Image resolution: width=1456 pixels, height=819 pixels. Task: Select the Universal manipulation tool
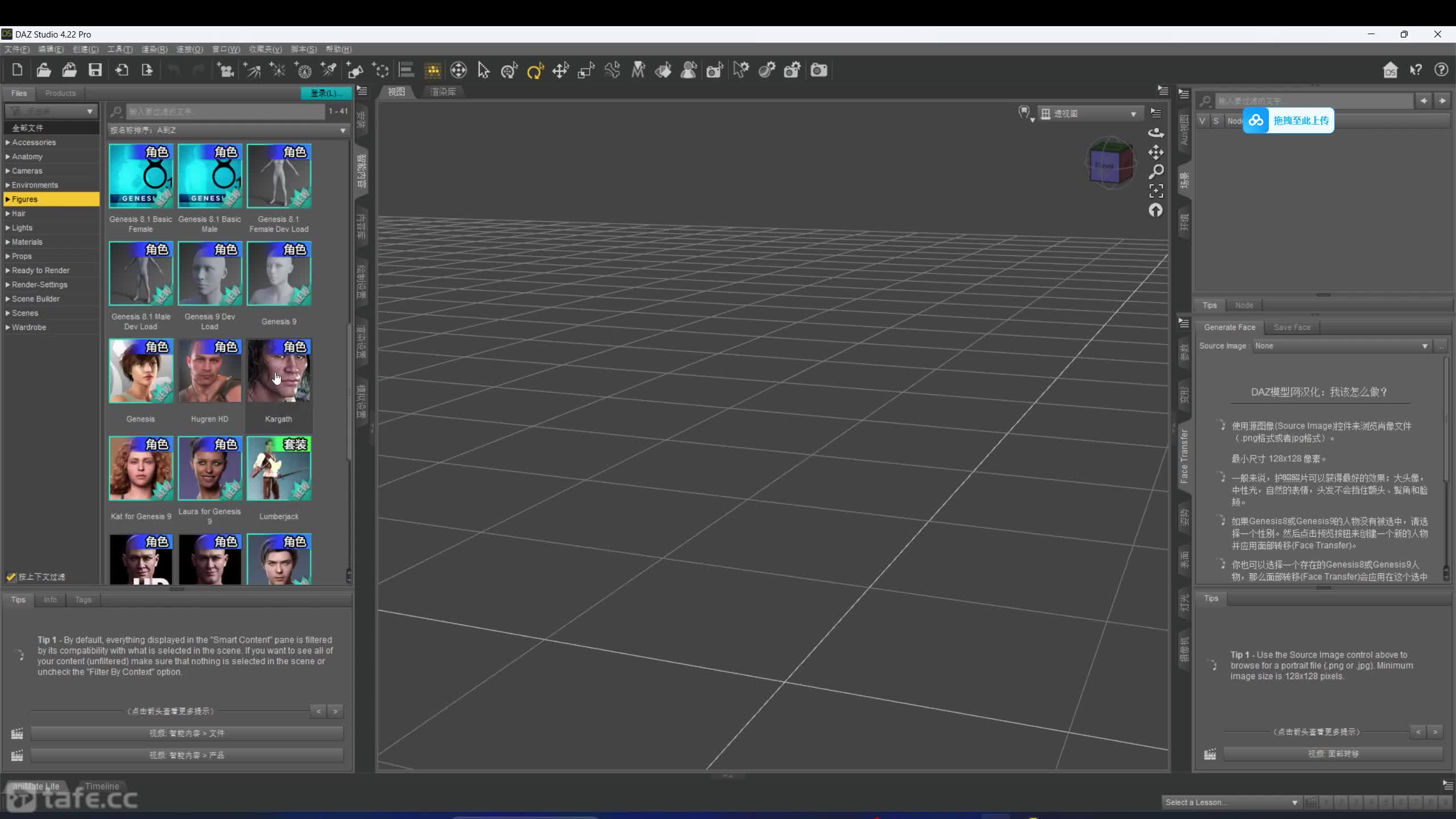[509, 70]
